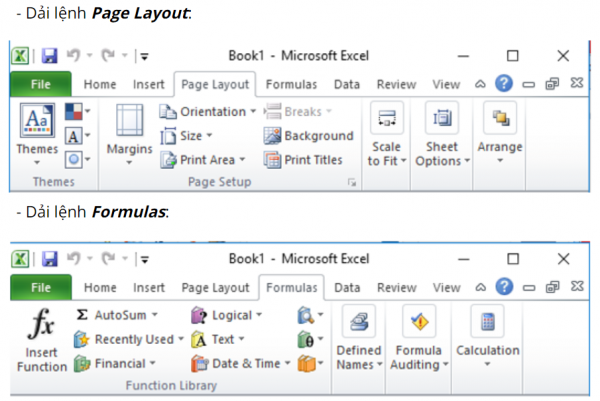Select the active Page Layout tab in upper window
This screenshot has width=600, height=401.
215,85
